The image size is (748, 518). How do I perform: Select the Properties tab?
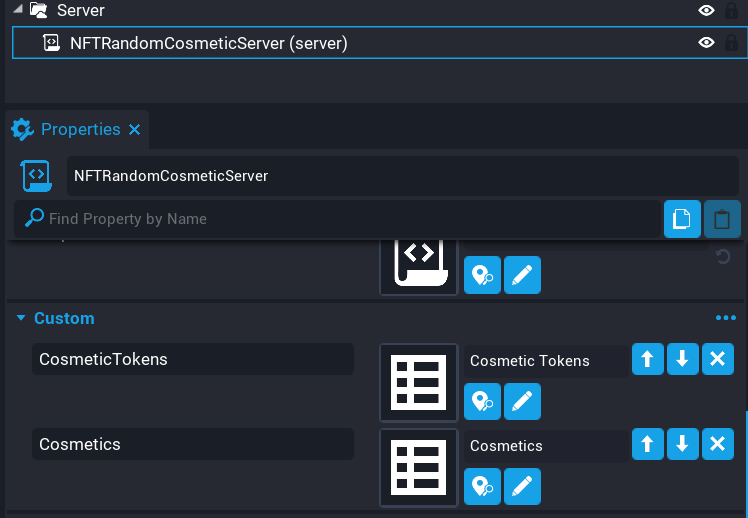click(79, 130)
